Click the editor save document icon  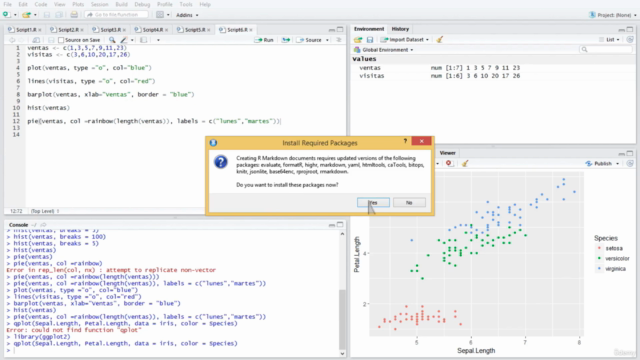(51, 40)
